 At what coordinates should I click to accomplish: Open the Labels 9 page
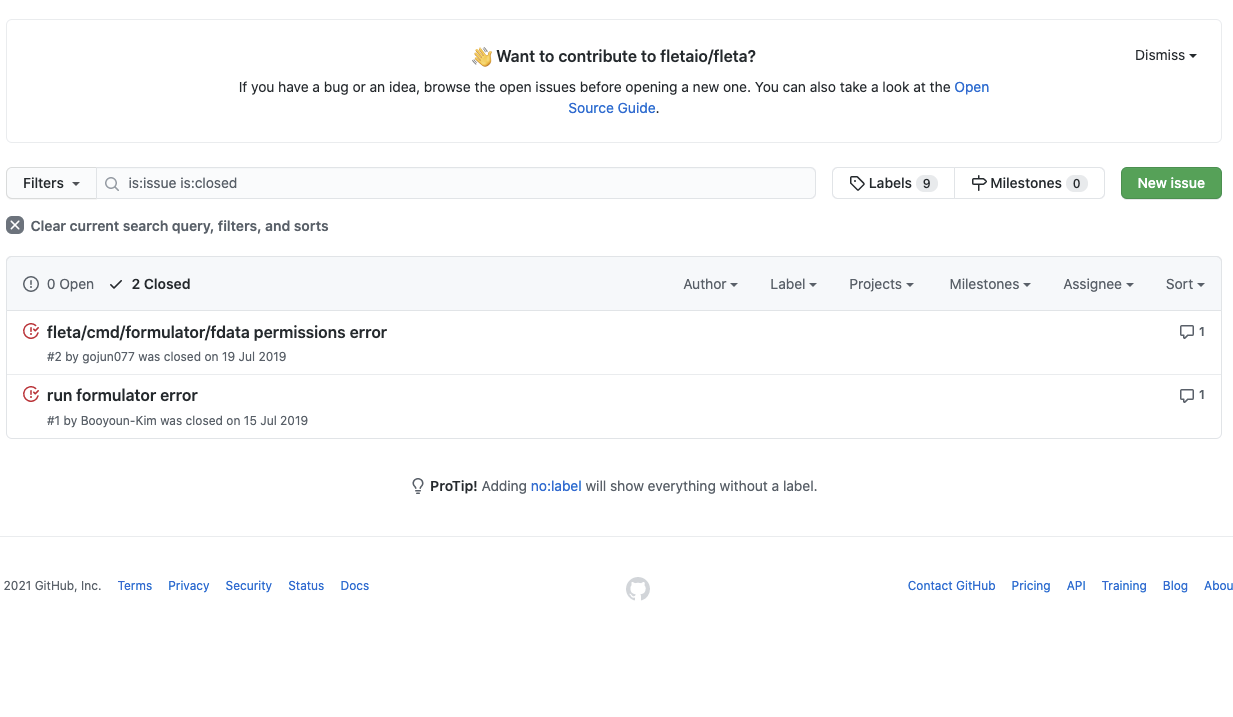pyautogui.click(x=893, y=183)
